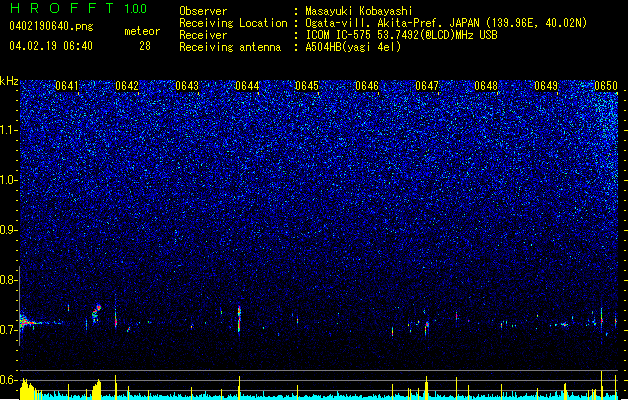The width and height of the screenshot is (629, 400).
Task: Click the curved meteor echo after 0641
Action: point(96,313)
